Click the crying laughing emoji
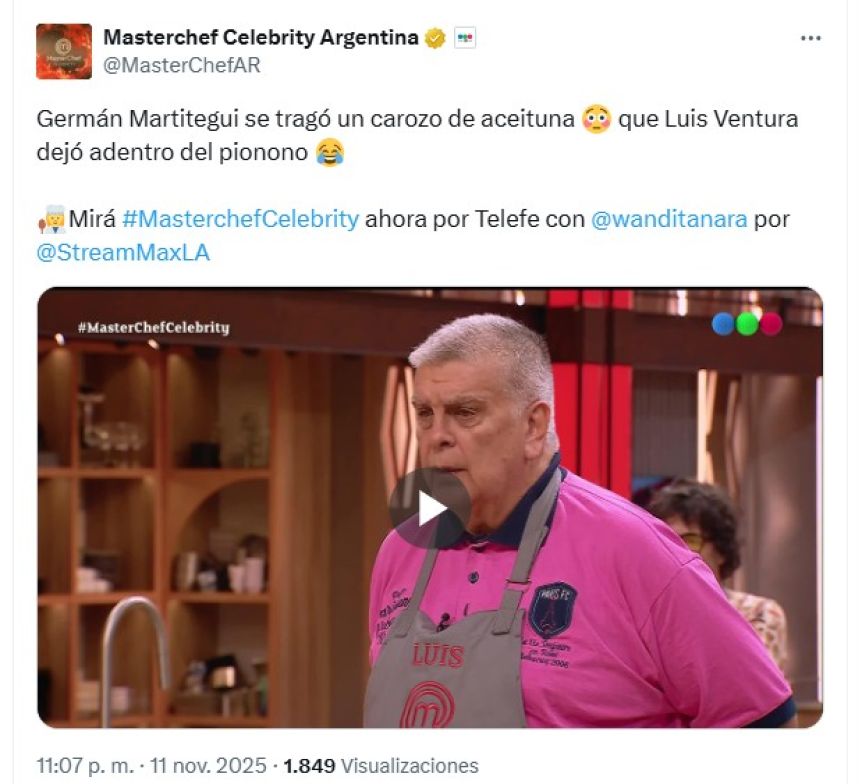862x784 pixels. coord(330,152)
